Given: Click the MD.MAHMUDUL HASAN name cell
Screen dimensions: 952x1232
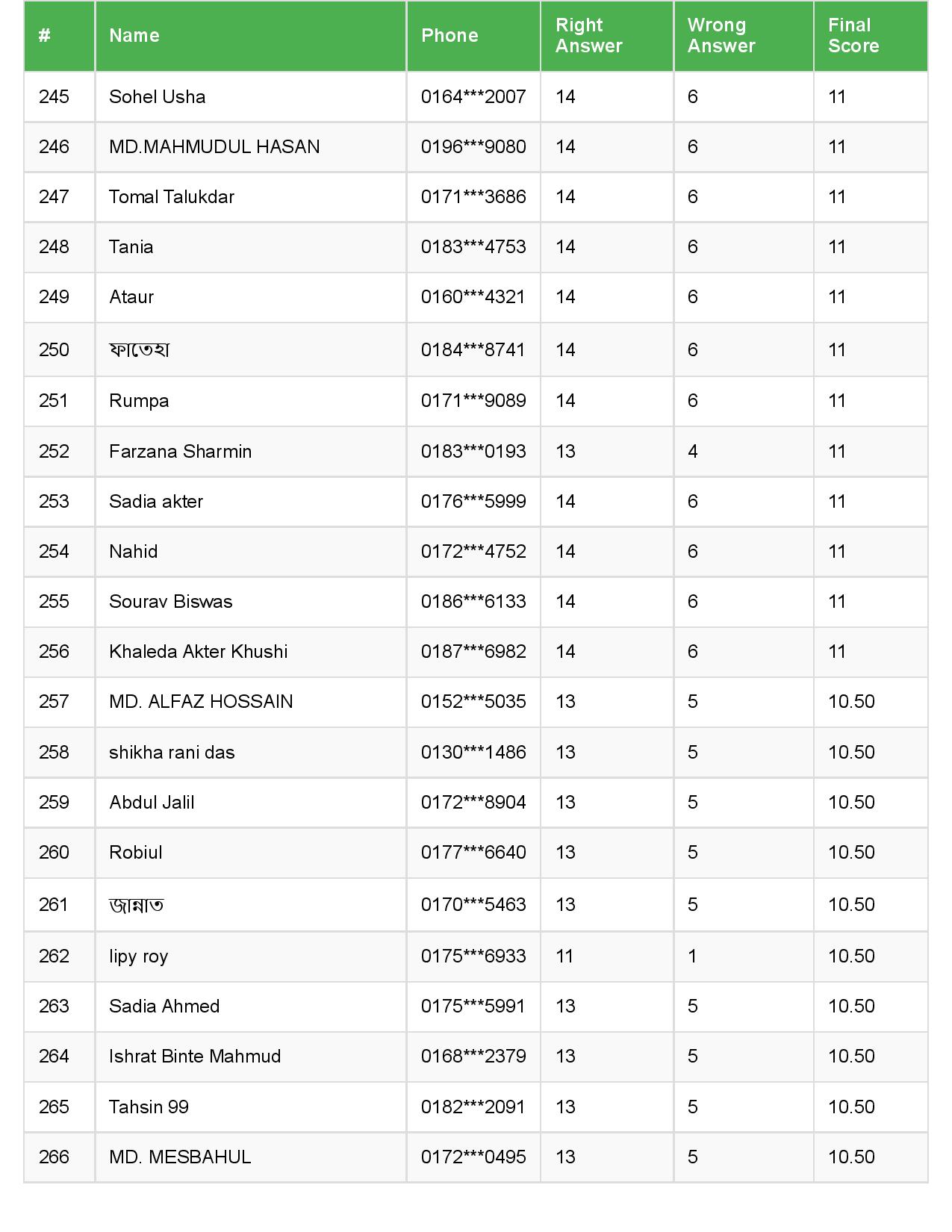Looking at the screenshot, I should [214, 147].
